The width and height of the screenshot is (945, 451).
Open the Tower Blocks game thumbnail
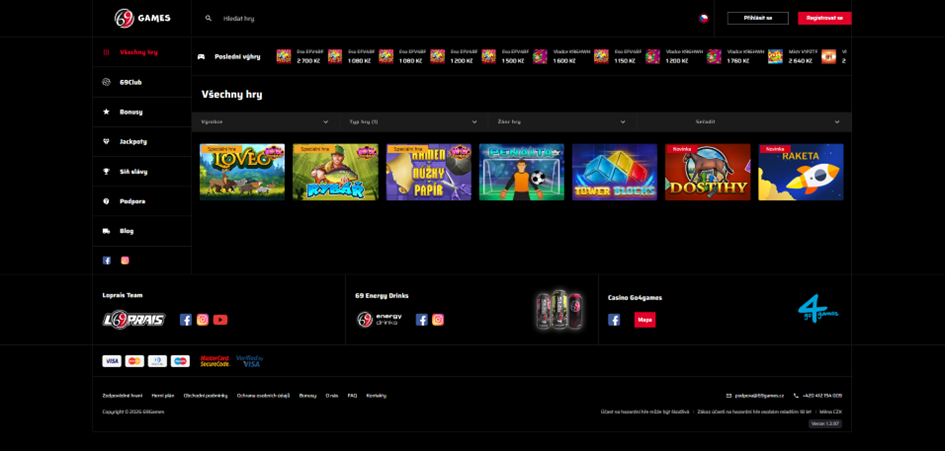(615, 172)
